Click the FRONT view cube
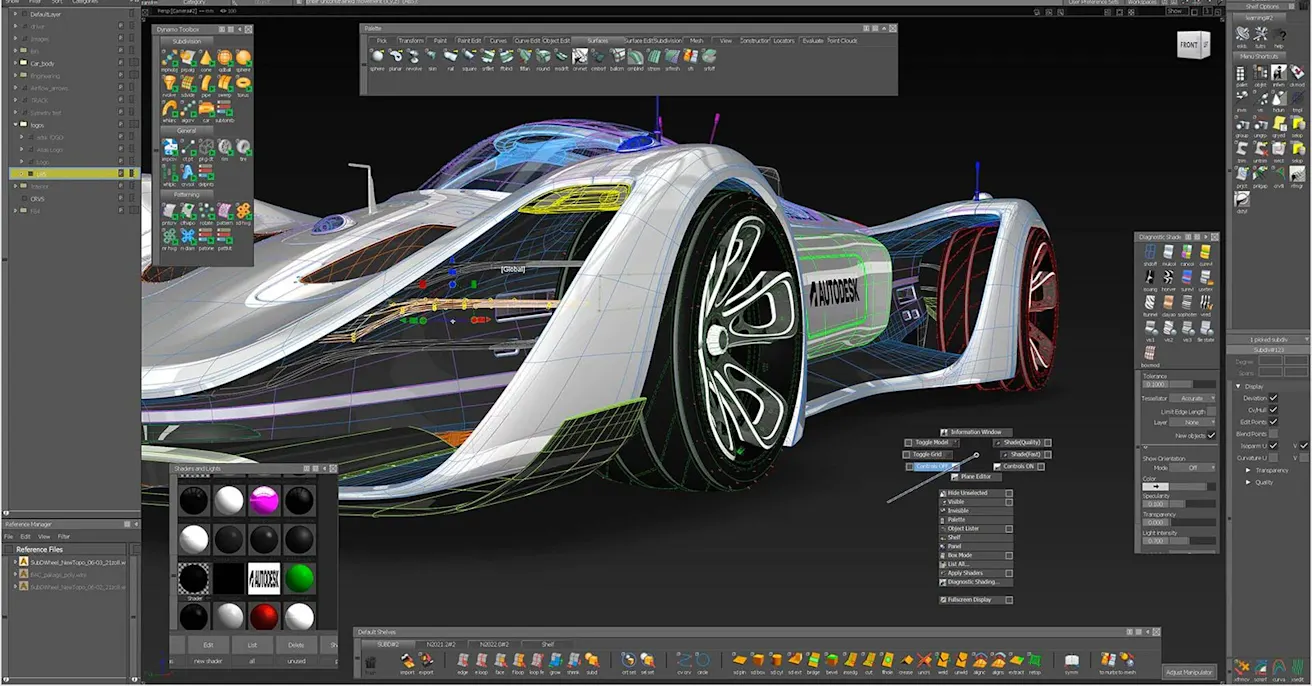 click(1191, 45)
